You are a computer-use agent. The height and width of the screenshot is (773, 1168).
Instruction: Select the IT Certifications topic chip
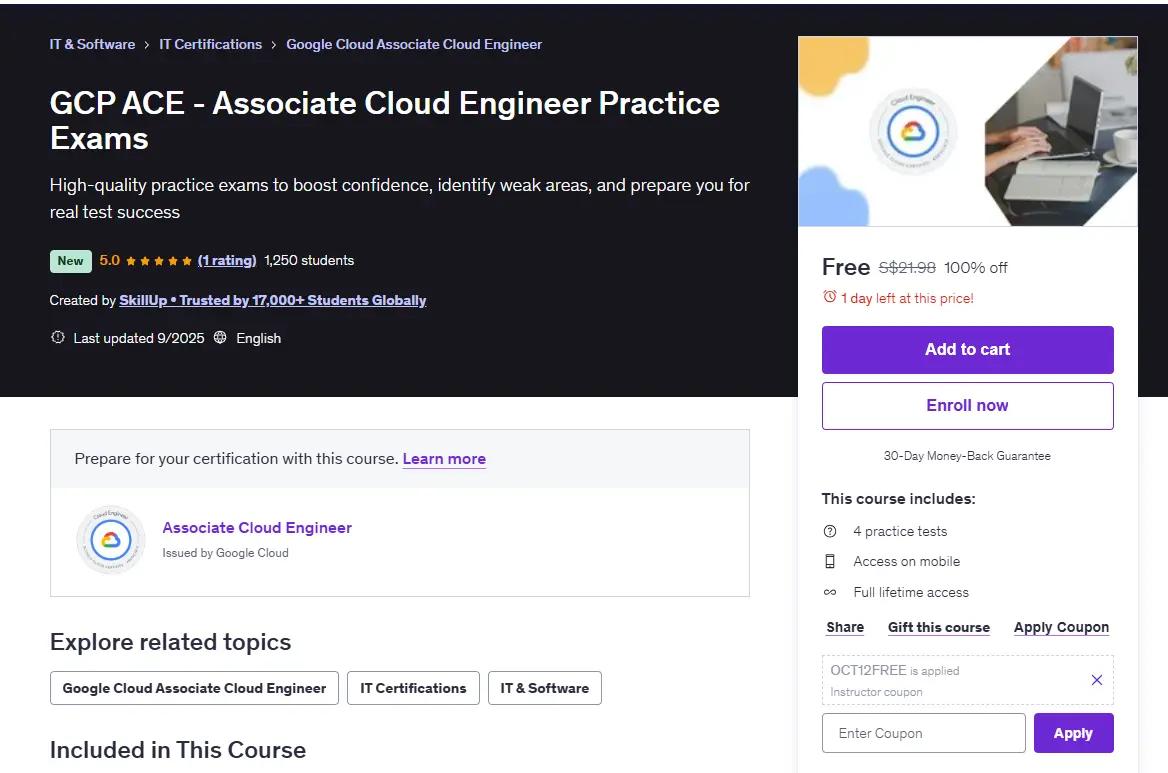[x=413, y=688]
